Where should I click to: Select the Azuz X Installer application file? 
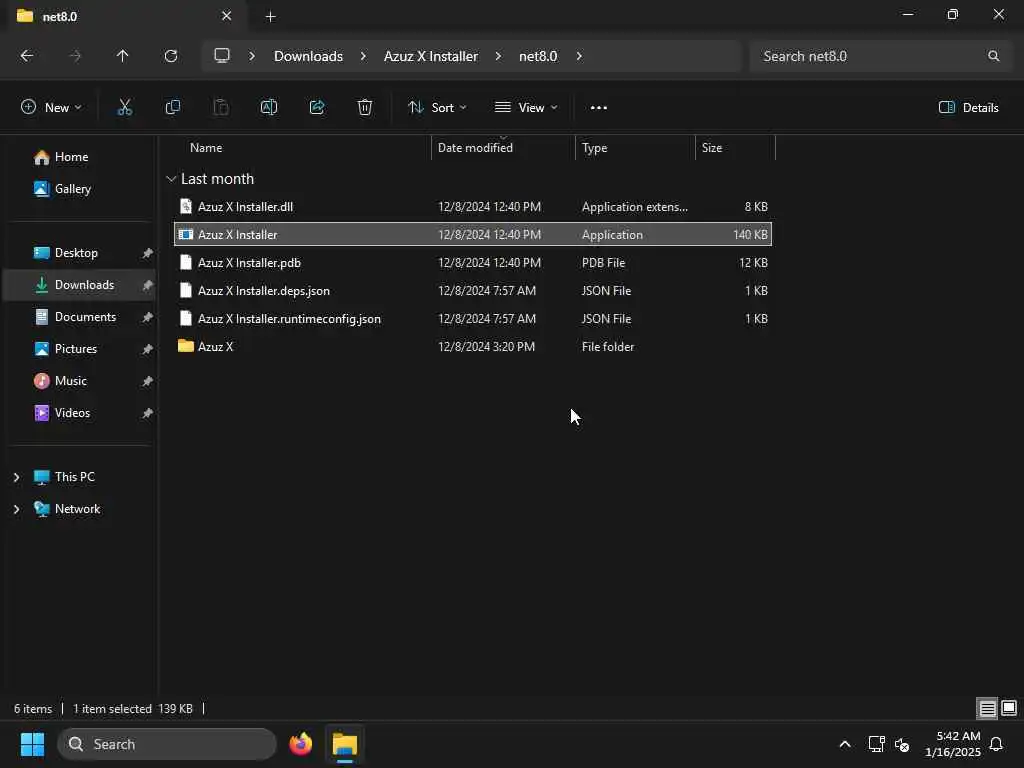(x=473, y=235)
